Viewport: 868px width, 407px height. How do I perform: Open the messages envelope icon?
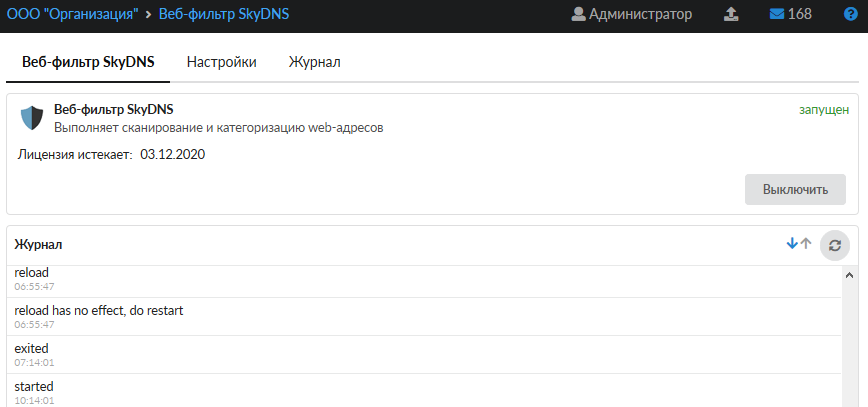coord(777,14)
